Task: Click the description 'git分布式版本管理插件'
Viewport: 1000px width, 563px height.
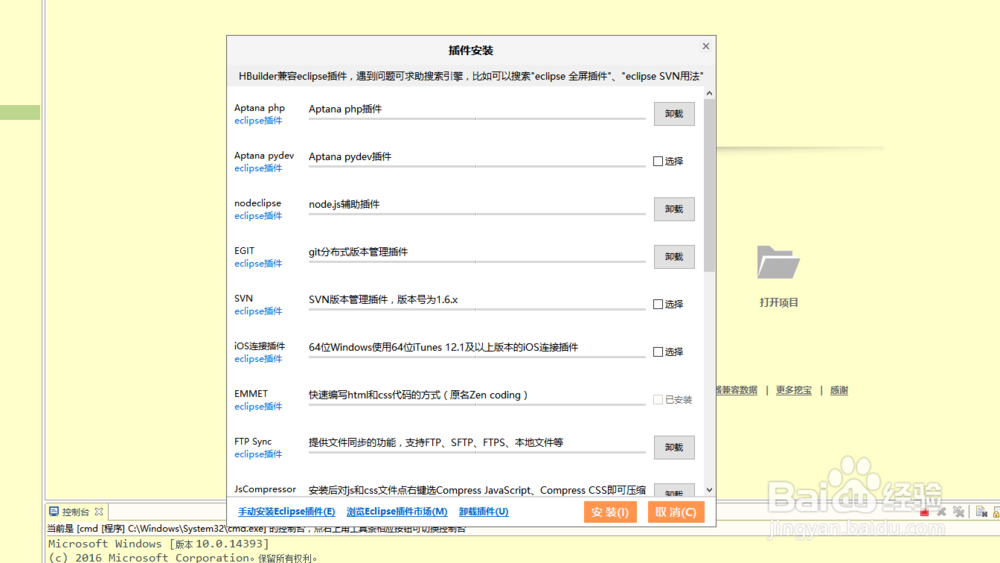Action: tap(358, 252)
